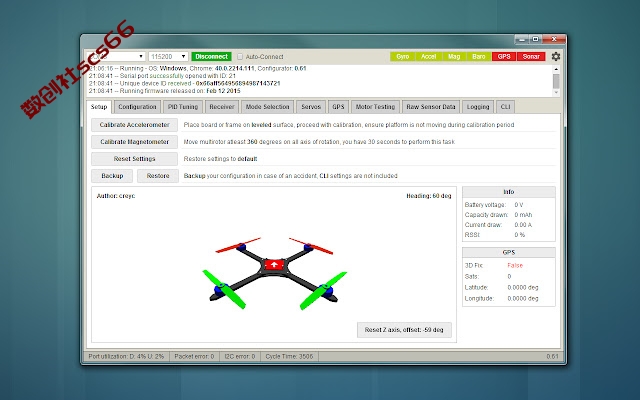The image size is (640, 400).
Task: Click the Accel sensor indicator
Action: click(x=428, y=56)
